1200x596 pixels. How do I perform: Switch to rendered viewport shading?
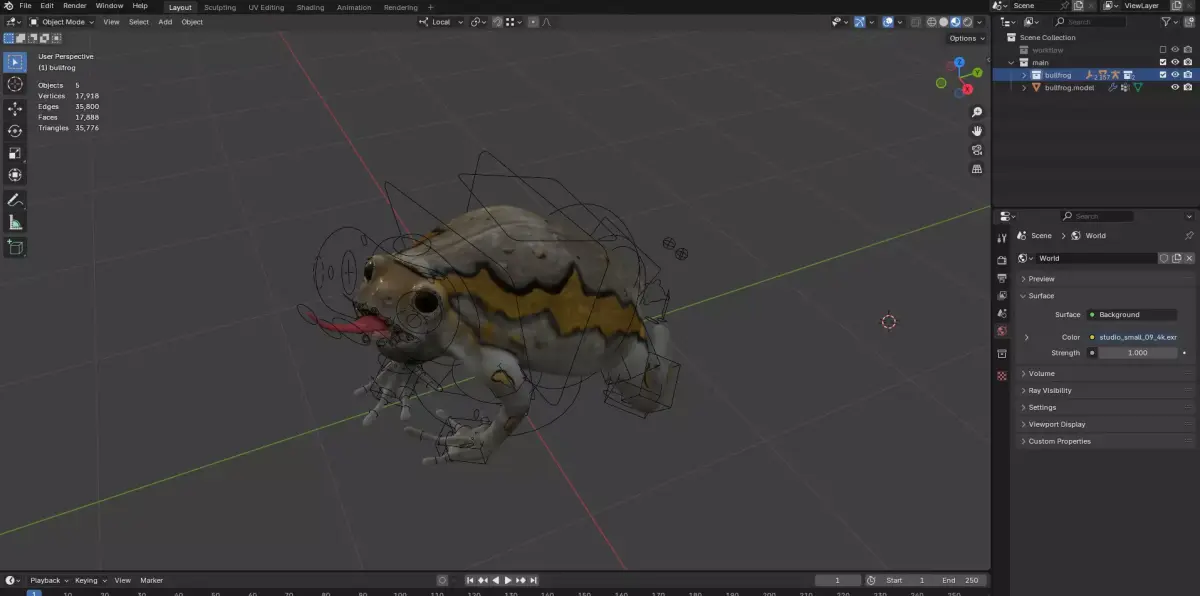click(x=966, y=21)
